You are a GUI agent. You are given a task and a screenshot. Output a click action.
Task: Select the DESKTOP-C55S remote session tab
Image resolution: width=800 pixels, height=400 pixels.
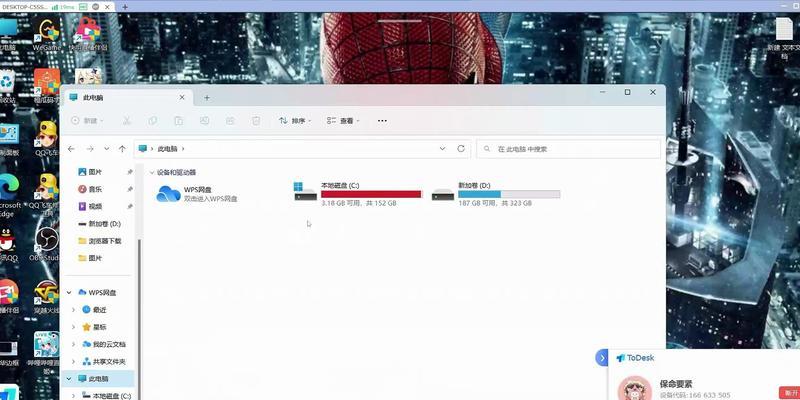pos(58,7)
